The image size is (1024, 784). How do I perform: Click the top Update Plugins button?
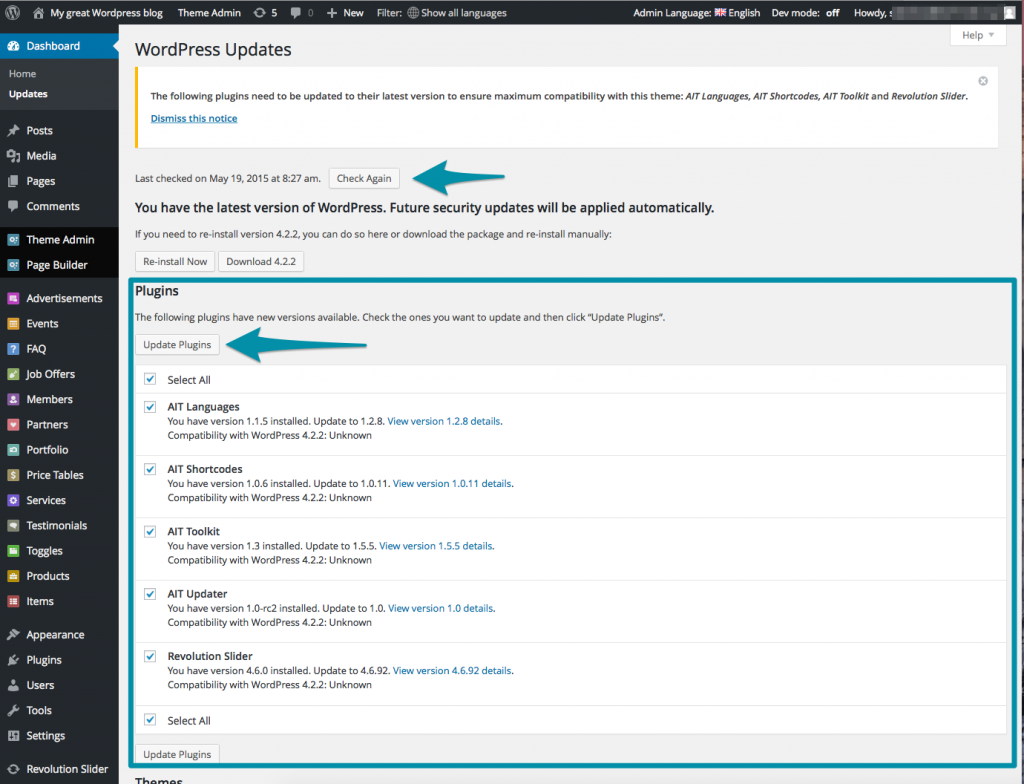(177, 344)
